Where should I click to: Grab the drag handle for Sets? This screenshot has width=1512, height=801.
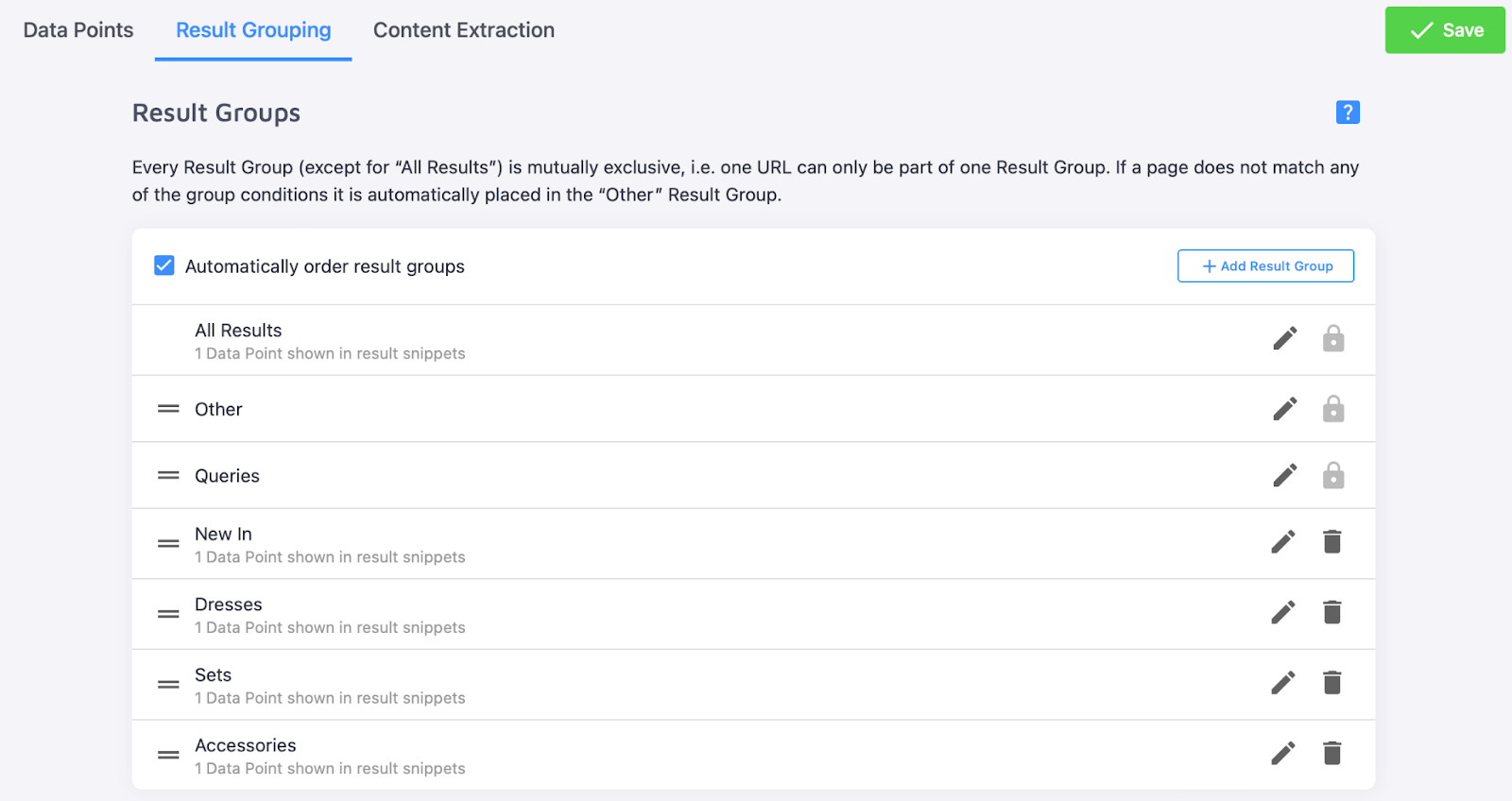coord(168,685)
